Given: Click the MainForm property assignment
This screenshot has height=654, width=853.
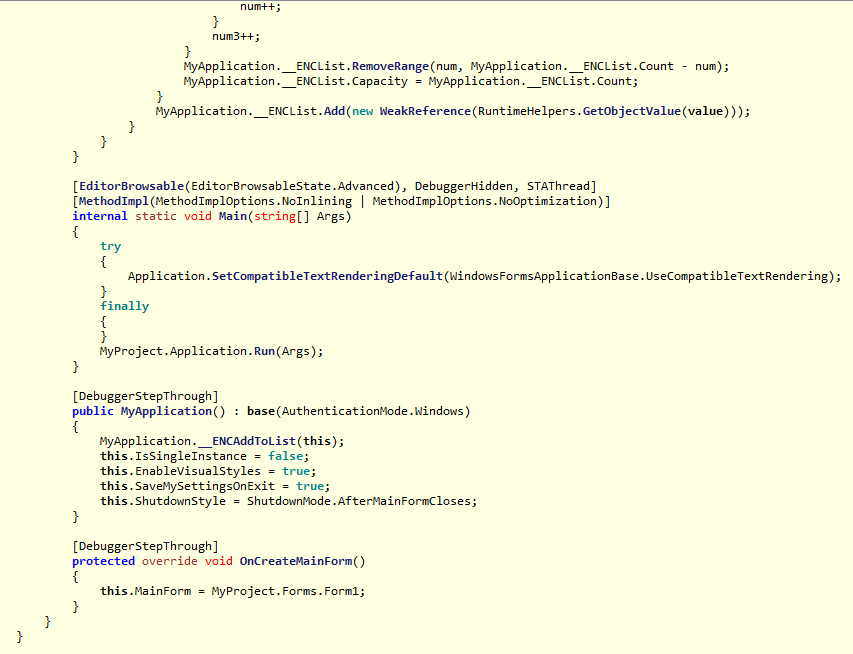Looking at the screenshot, I should [163, 591].
